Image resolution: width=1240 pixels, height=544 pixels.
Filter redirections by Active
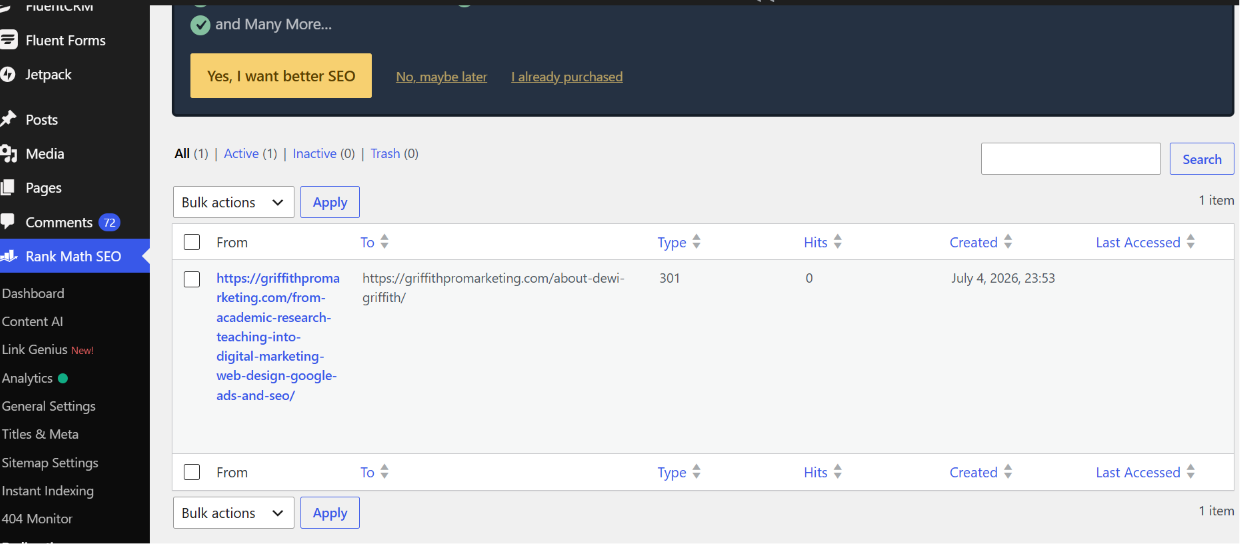coord(241,153)
